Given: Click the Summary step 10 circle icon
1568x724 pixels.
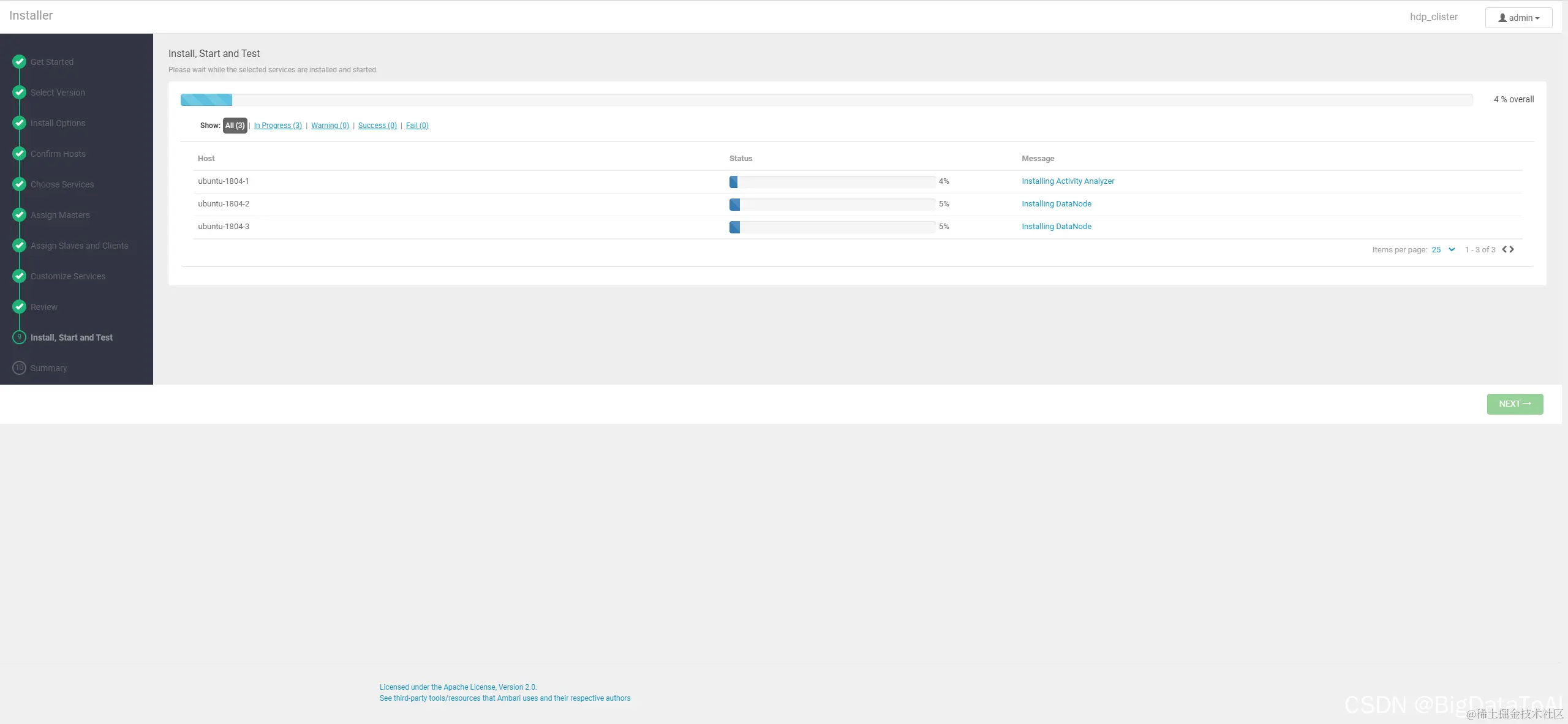Looking at the screenshot, I should [x=19, y=368].
